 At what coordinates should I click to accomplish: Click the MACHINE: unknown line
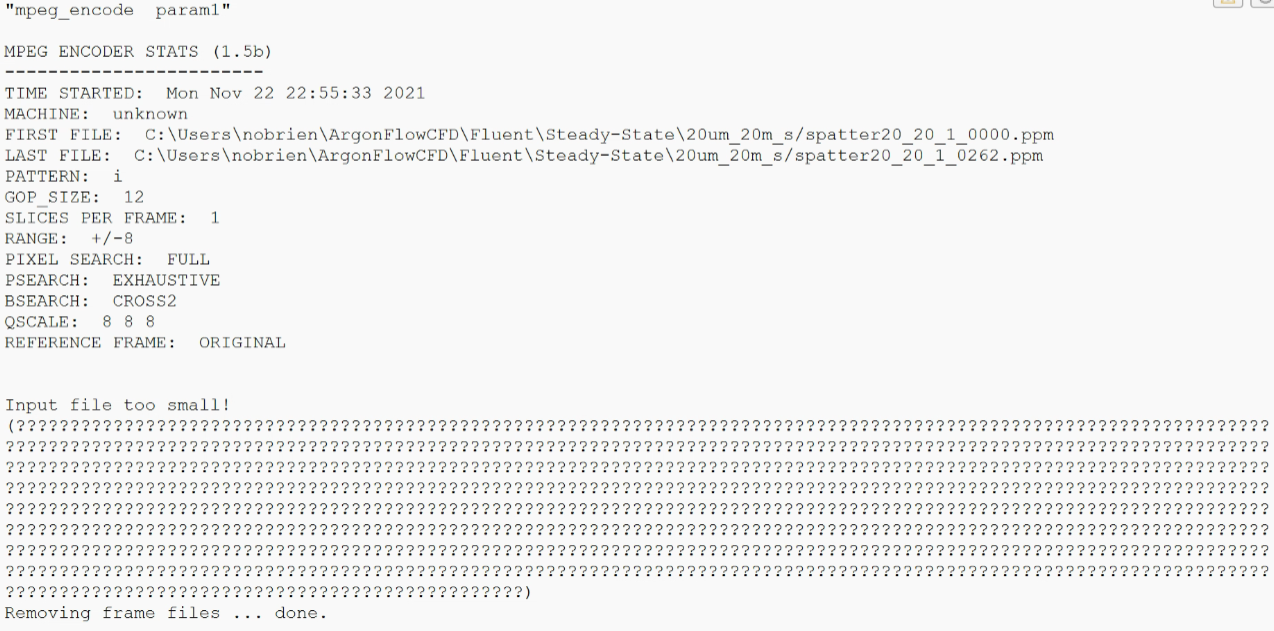(x=96, y=114)
